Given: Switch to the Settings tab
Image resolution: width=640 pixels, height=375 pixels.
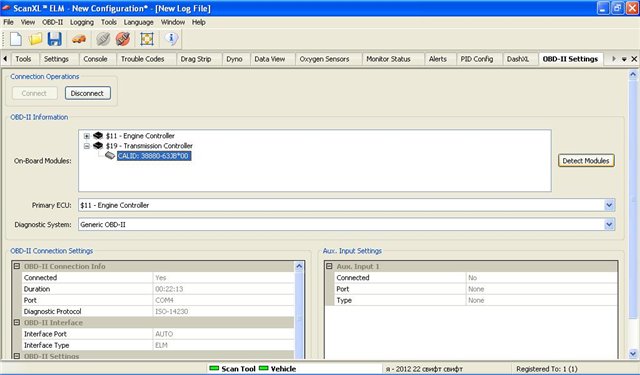Looking at the screenshot, I should pos(56,59).
